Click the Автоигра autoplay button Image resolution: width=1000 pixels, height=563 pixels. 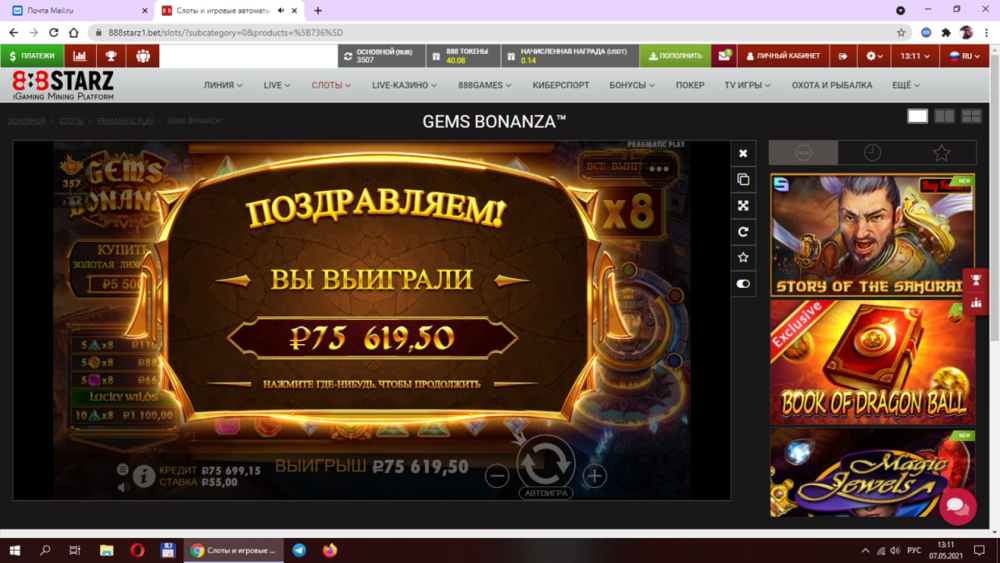point(546,493)
